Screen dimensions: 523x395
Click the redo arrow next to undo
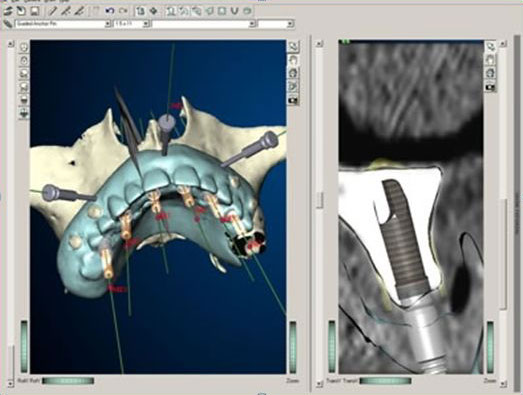click(123, 12)
